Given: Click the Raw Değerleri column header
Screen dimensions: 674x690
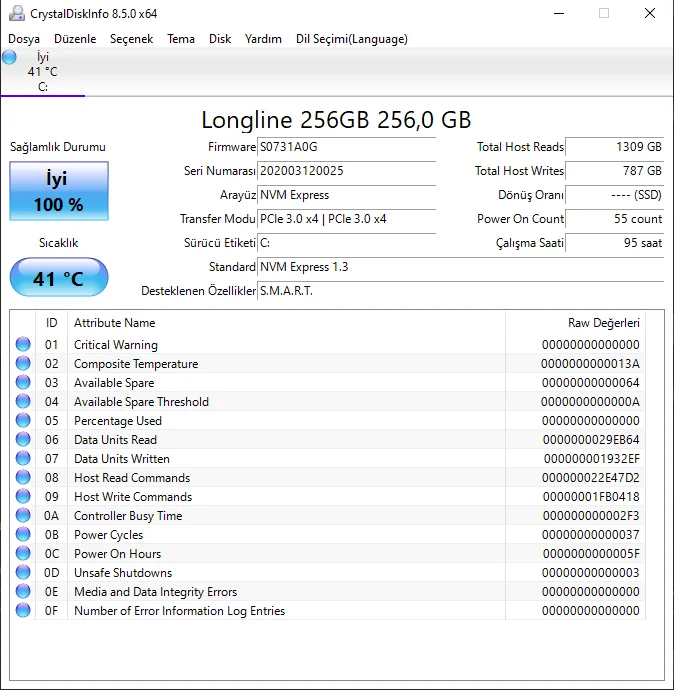Looking at the screenshot, I should point(575,323).
